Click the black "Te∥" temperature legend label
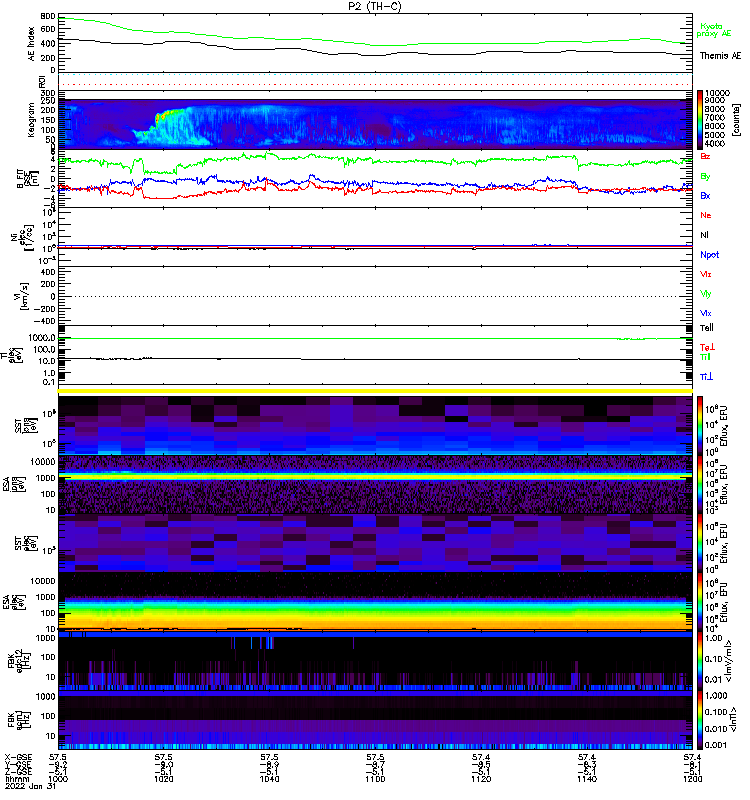The height and width of the screenshot is (800, 750). coord(706,328)
